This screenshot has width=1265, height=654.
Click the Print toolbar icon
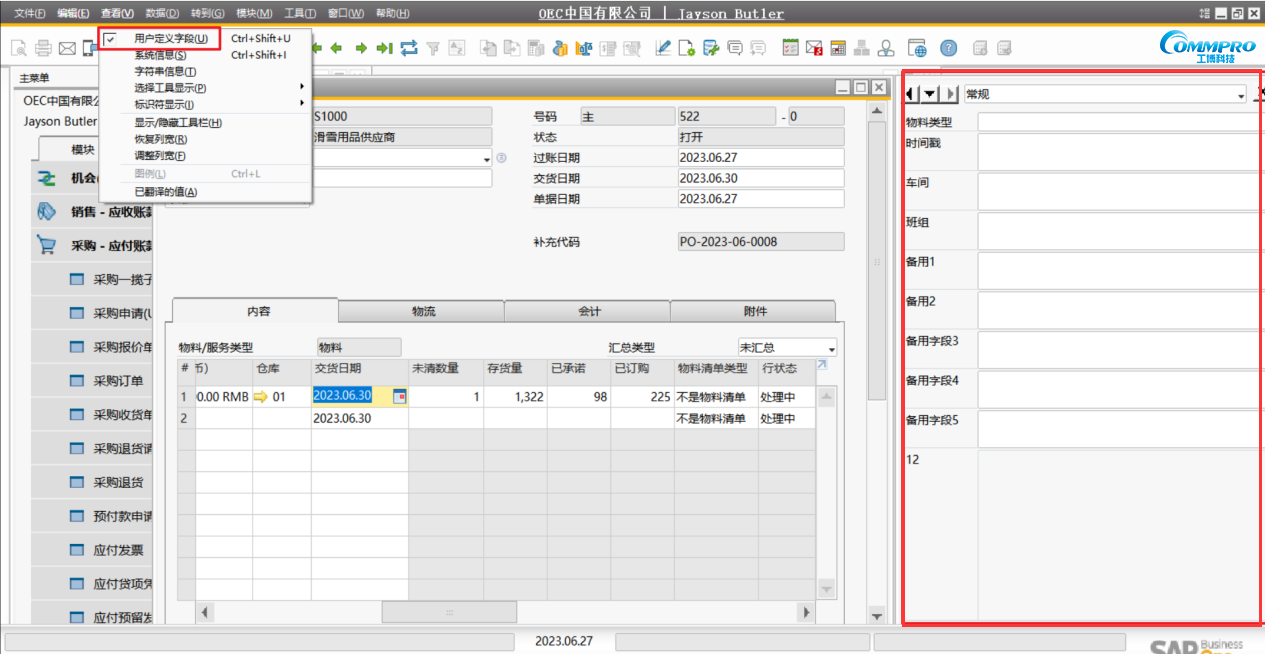click(x=43, y=47)
